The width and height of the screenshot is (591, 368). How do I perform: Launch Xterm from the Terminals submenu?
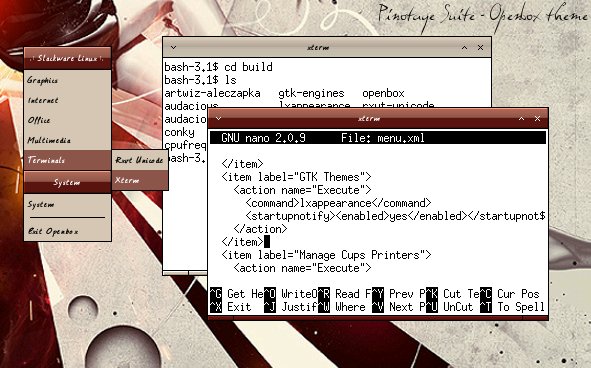pyautogui.click(x=140, y=180)
